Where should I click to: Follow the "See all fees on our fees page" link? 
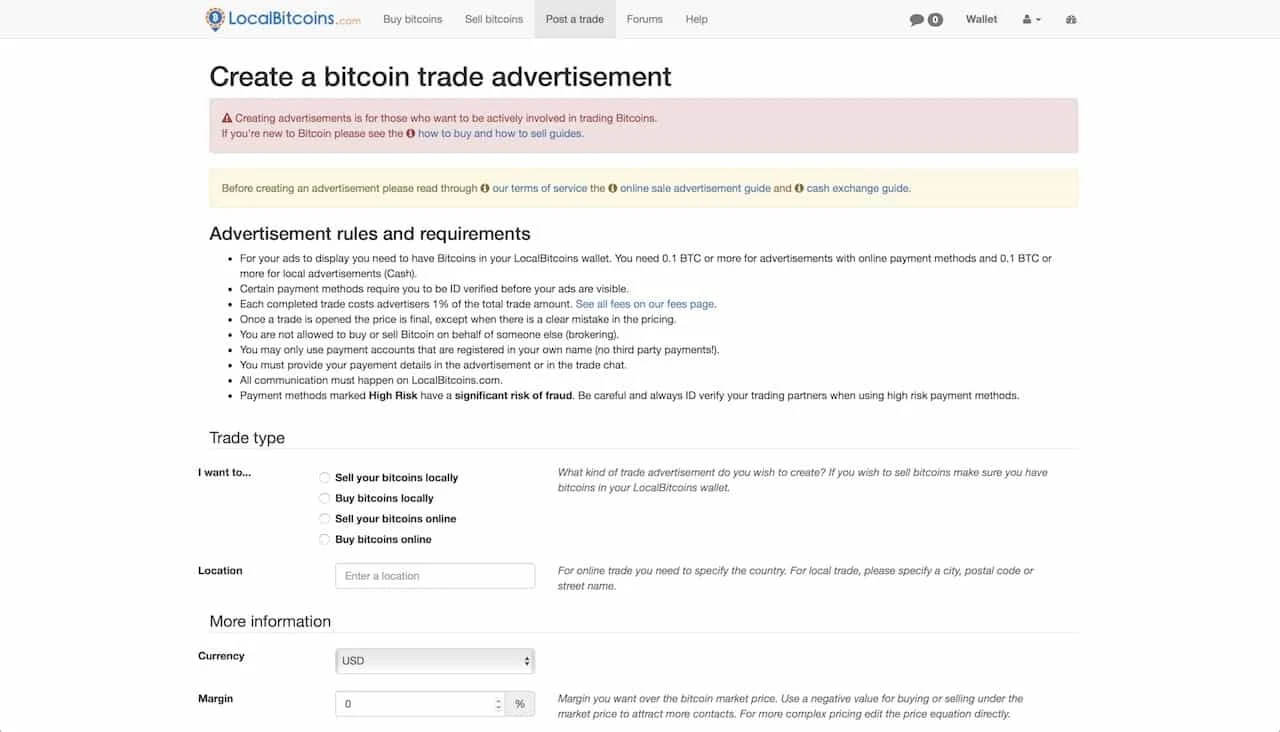[646, 304]
